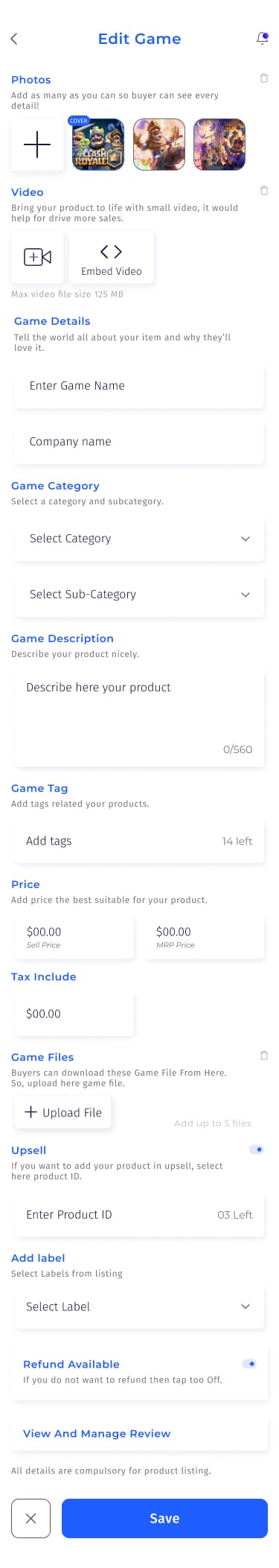Image resolution: width=279 pixels, height=1568 pixels.
Task: Tap the video camera upload icon
Action: 37,257
